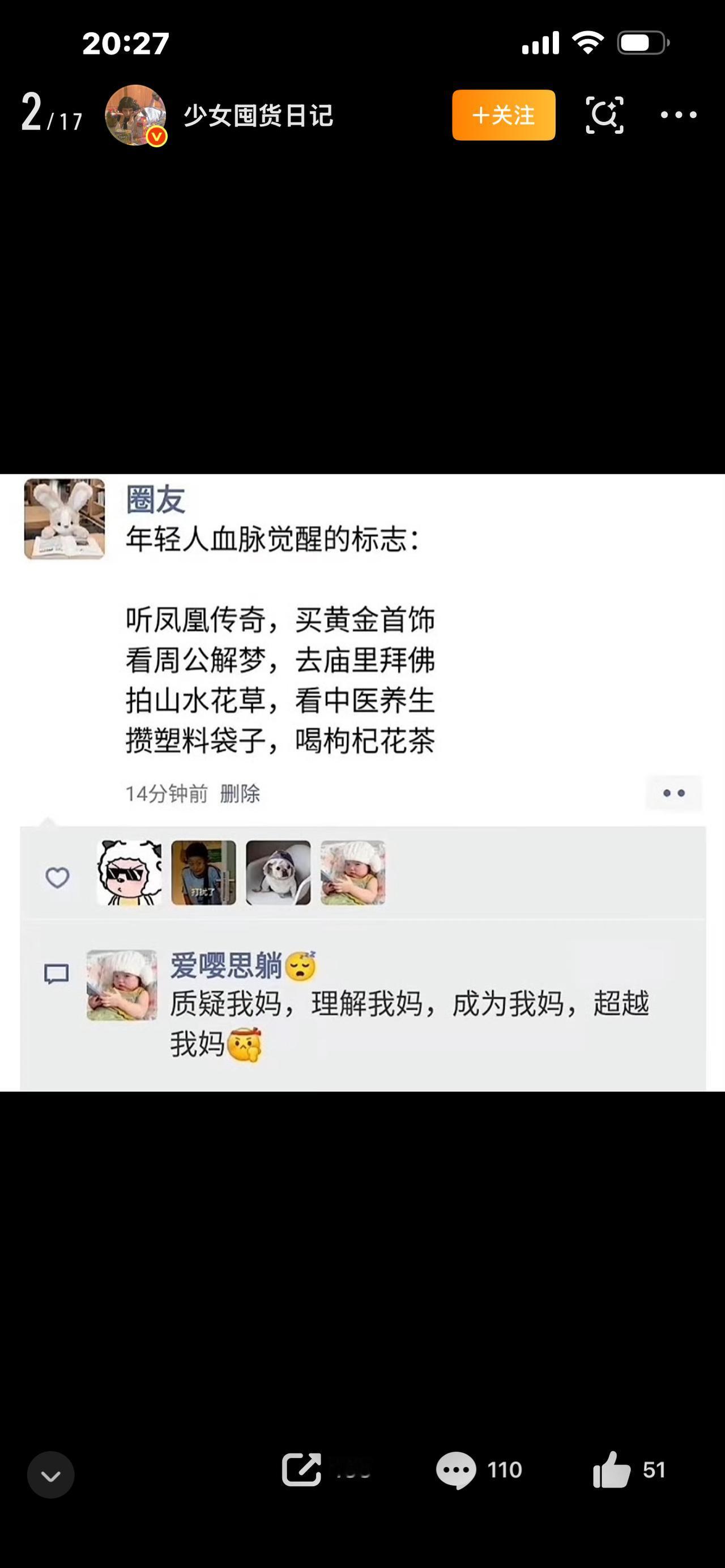Open the image scan search icon

point(604,115)
